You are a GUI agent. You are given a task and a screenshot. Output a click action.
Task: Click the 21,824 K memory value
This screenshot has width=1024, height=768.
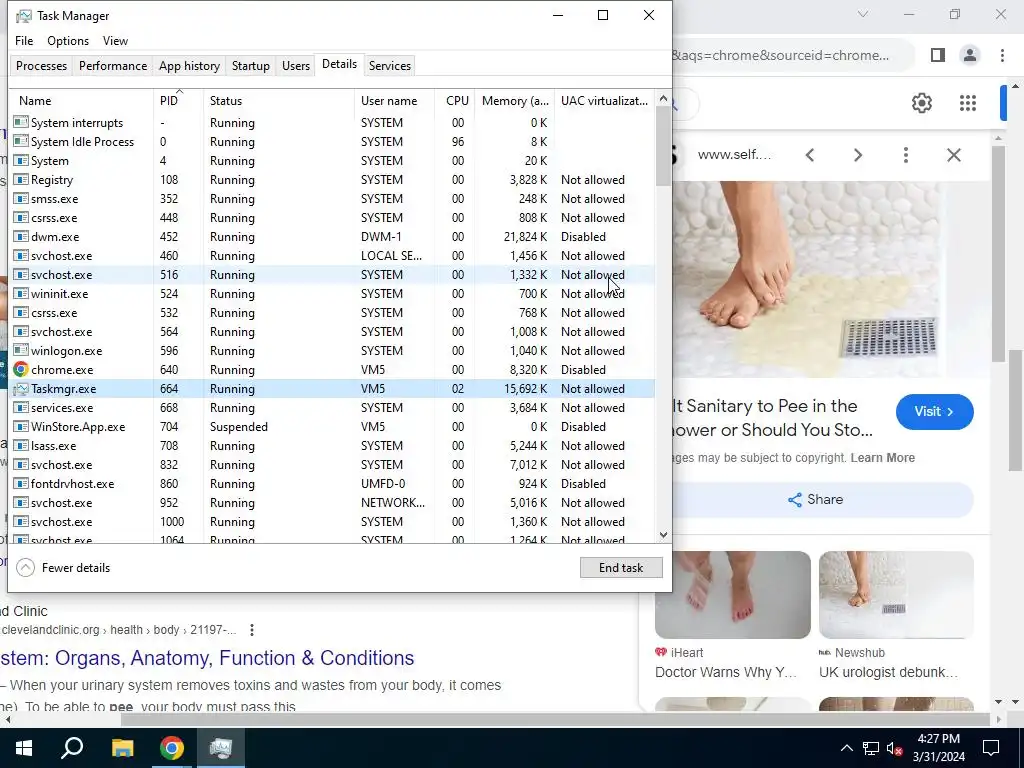[x=525, y=236]
